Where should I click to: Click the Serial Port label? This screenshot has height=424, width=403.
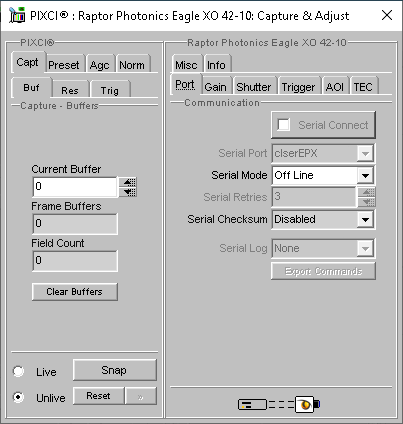click(243, 153)
